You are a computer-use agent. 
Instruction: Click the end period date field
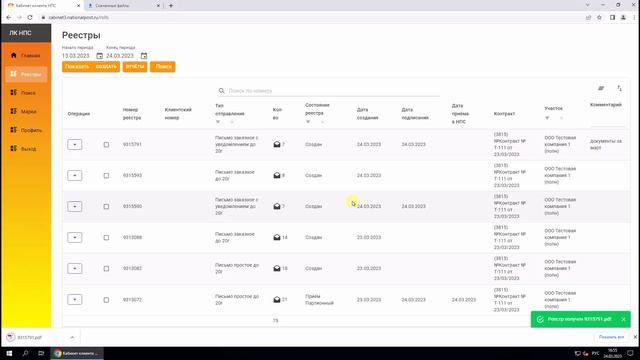coord(120,56)
